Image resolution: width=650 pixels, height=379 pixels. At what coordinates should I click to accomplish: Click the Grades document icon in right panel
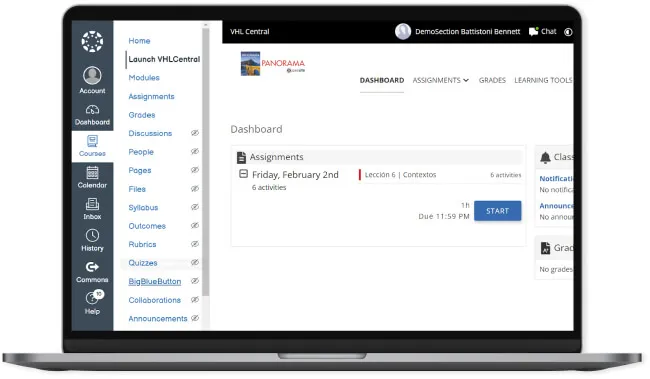click(545, 248)
